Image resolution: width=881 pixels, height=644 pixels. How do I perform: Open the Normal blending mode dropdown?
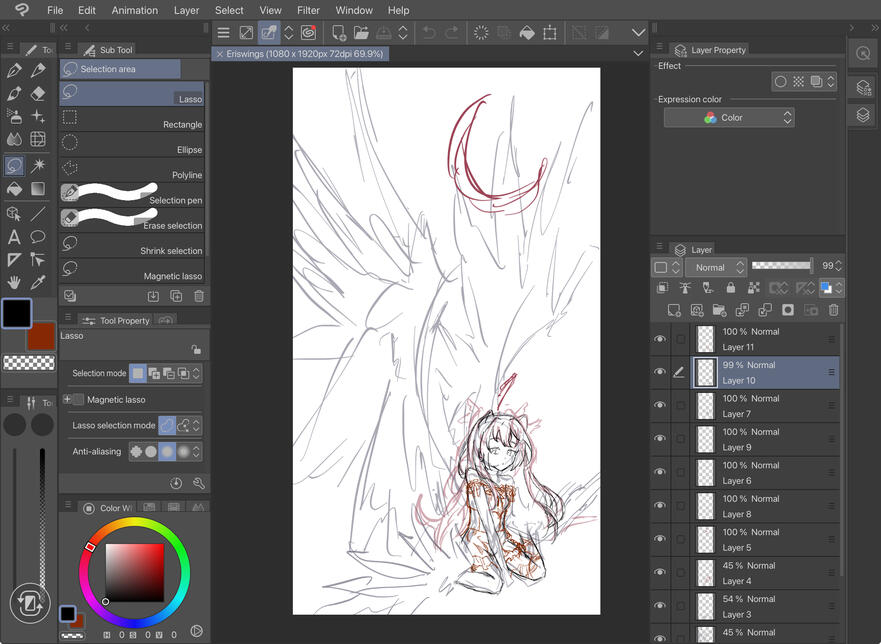[714, 267]
